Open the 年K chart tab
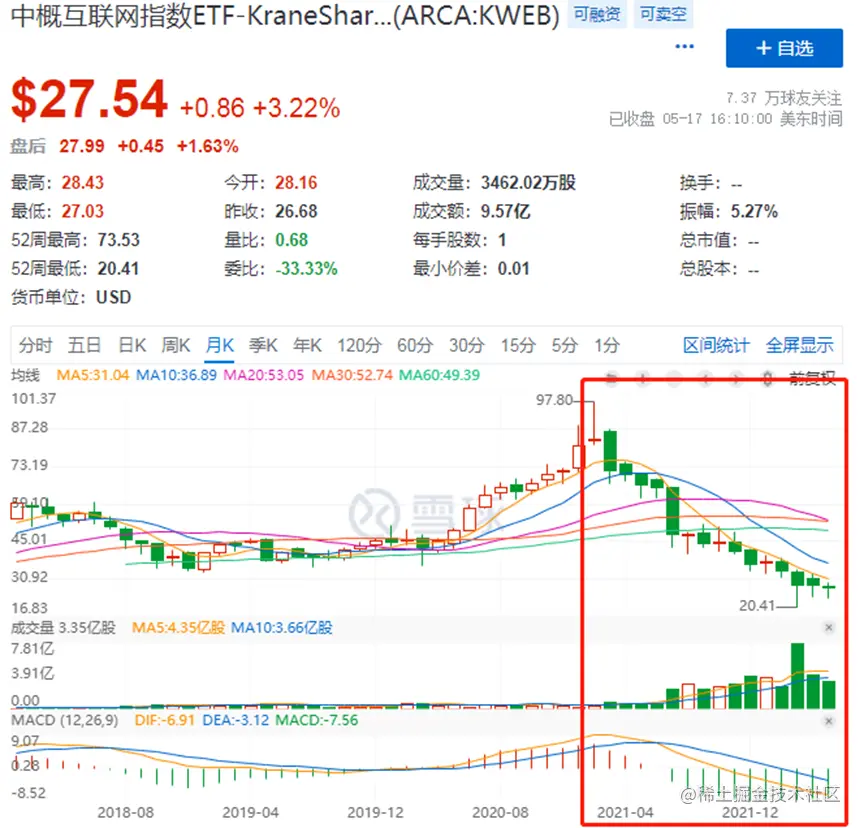This screenshot has height=828, width=864. (x=307, y=345)
